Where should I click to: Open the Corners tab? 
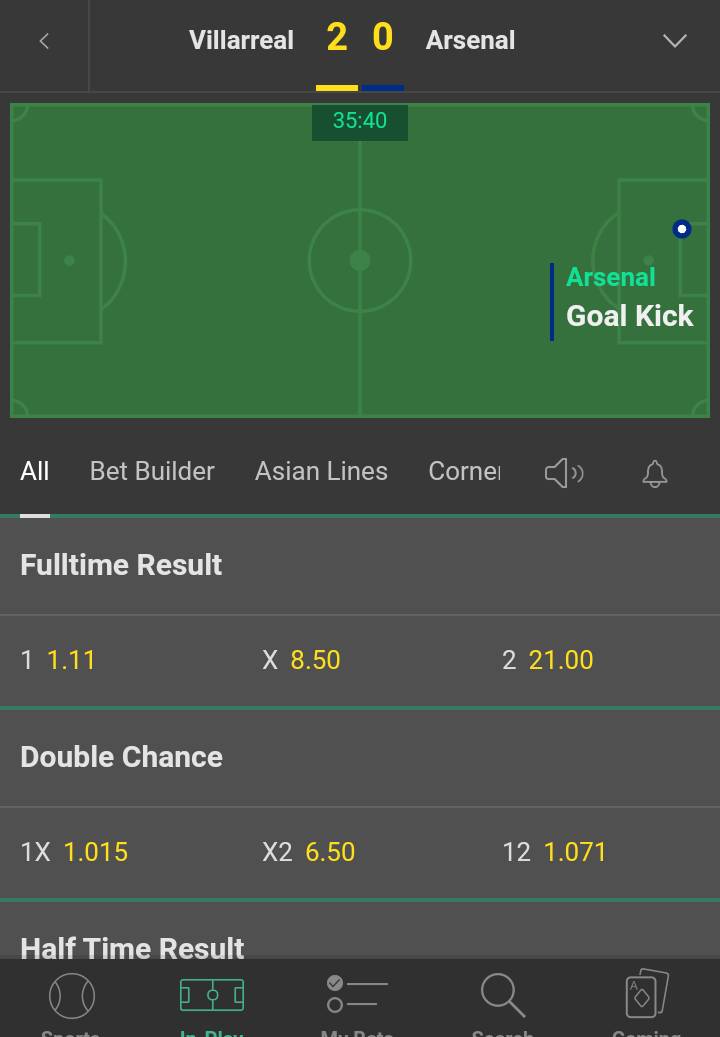pyautogui.click(x=464, y=472)
